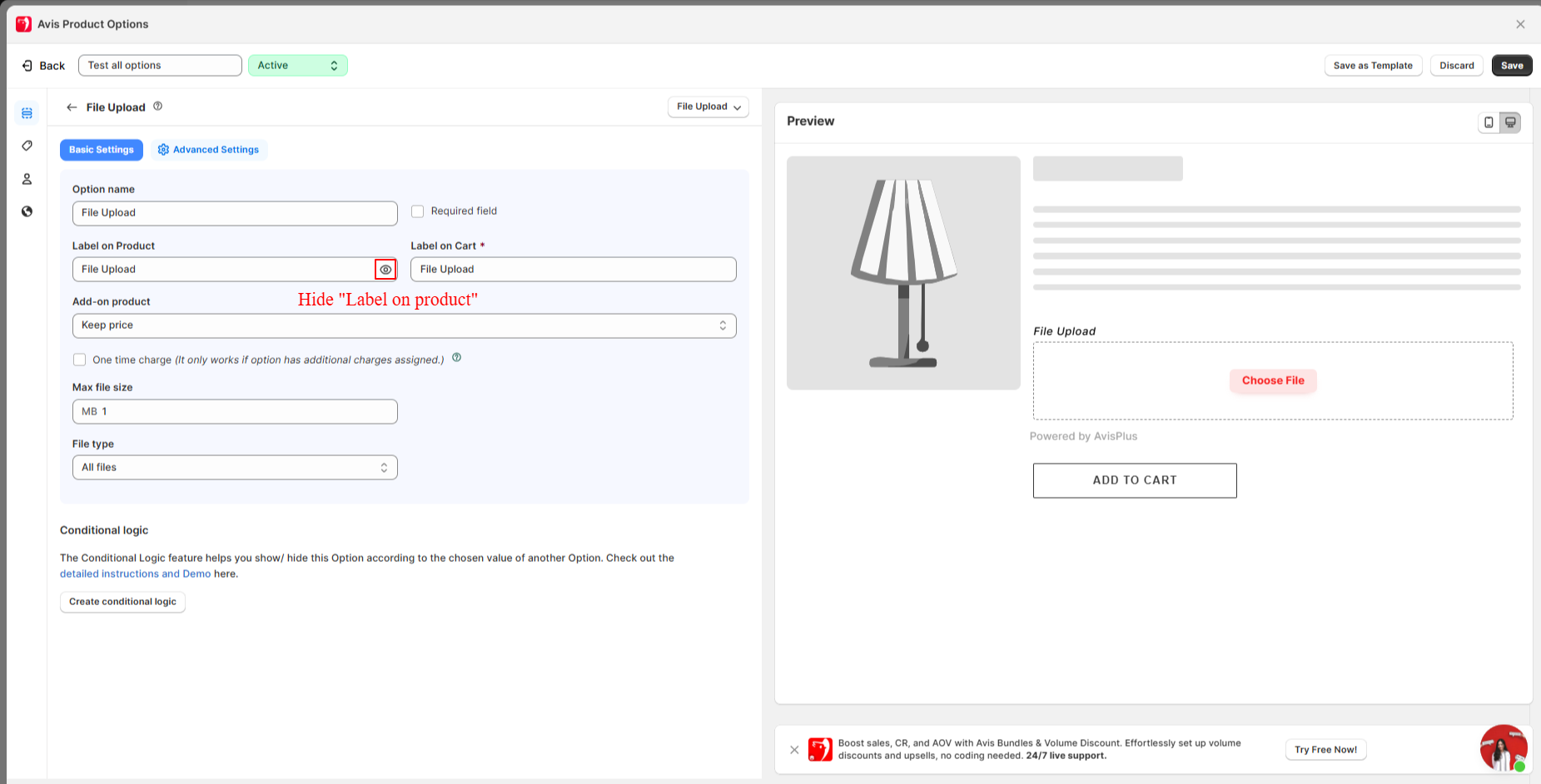This screenshot has height=784, width=1541.
Task: Switch preview to mobile view
Action: (x=1489, y=122)
